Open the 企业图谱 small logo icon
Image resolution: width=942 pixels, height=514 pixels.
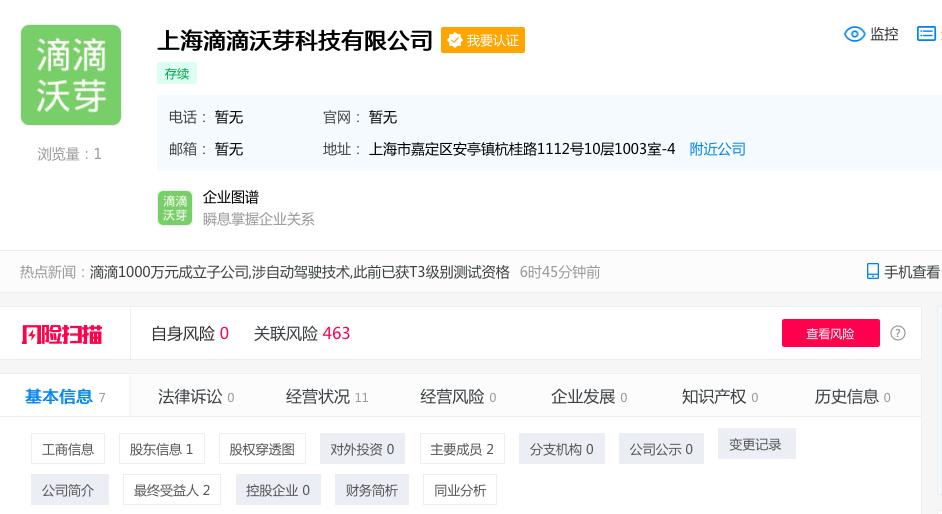175,208
